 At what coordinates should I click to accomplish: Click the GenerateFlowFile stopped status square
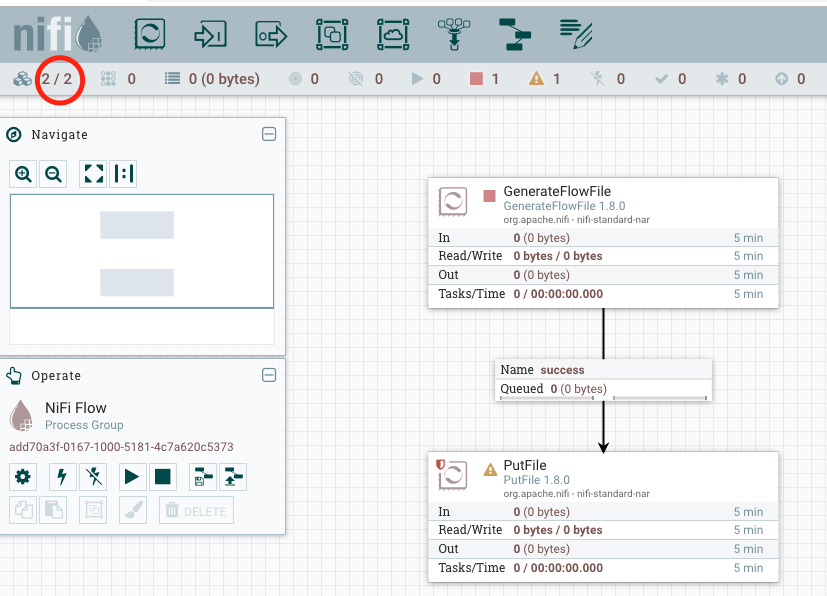point(489,196)
